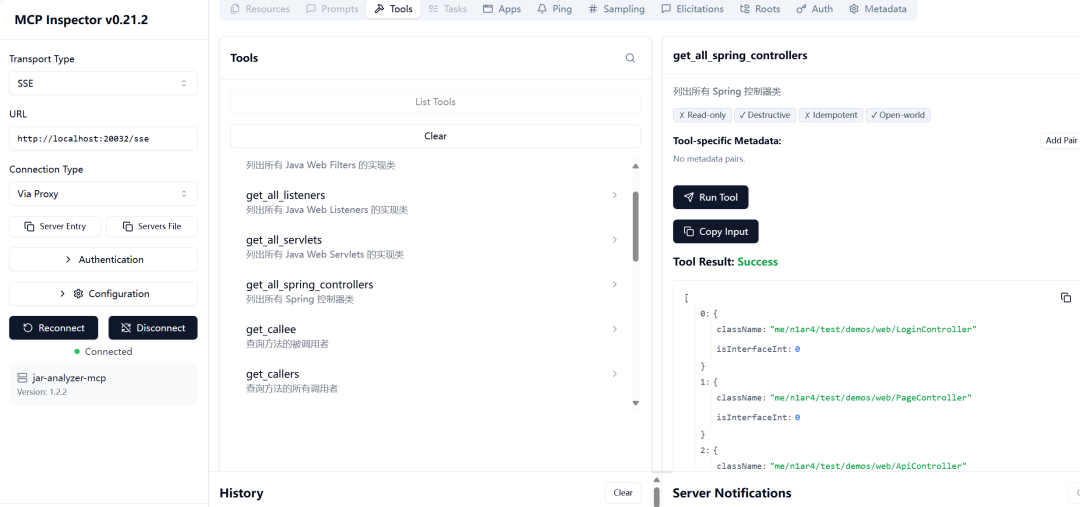Open the Prompts tab
This screenshot has width=1080, height=507.
(332, 9)
